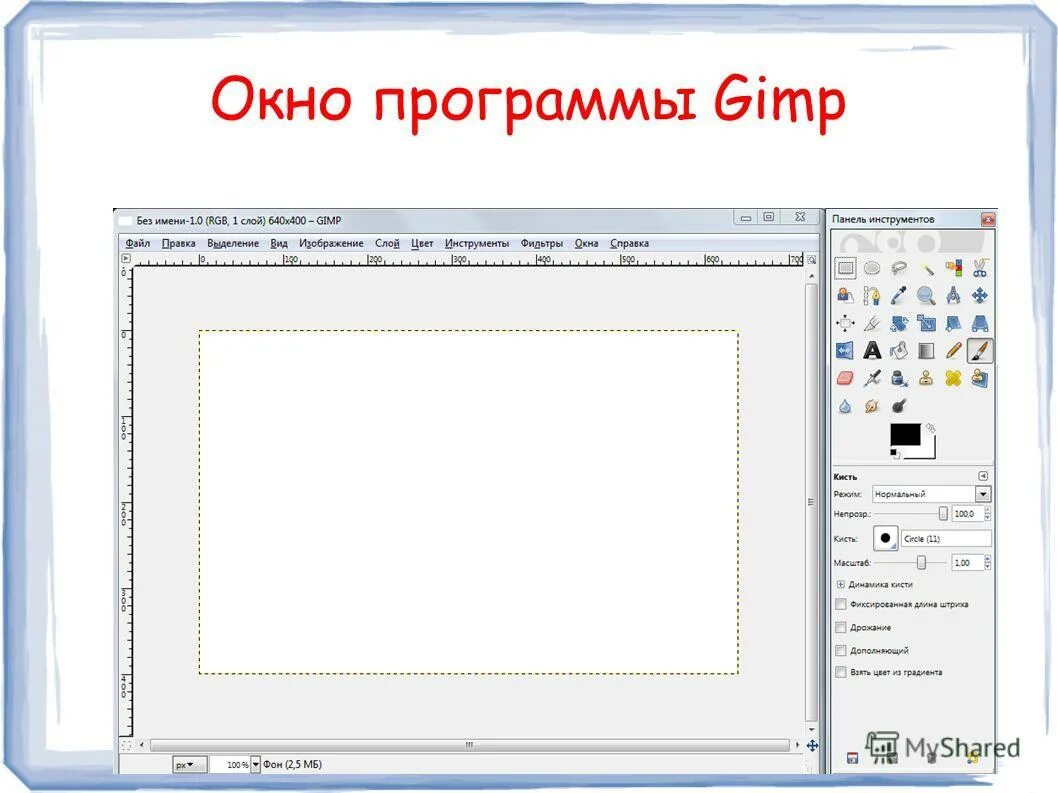Pick the Color Picker (eyedropper) tool

pyautogui.click(x=899, y=295)
